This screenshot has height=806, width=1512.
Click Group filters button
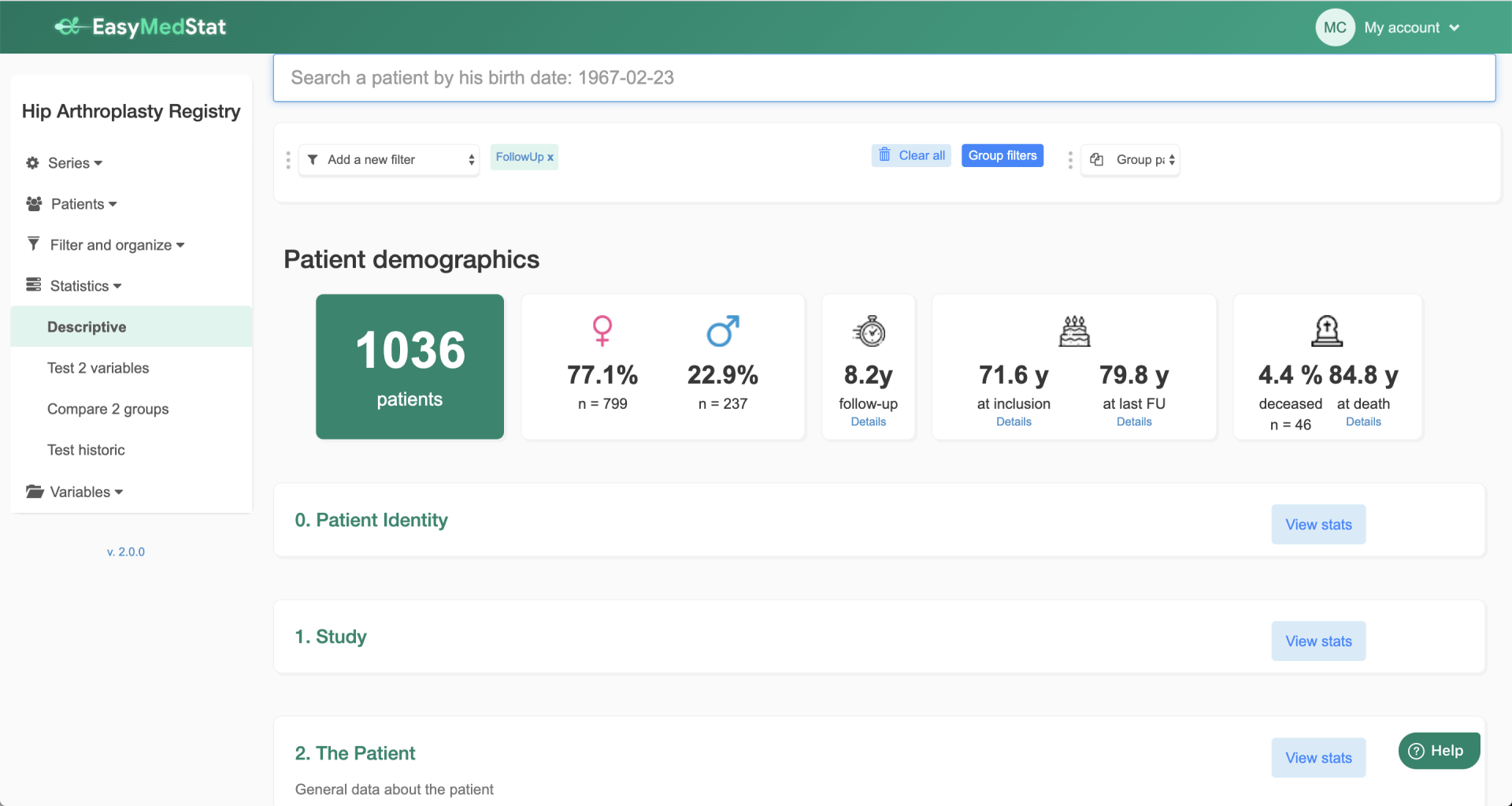1002,155
